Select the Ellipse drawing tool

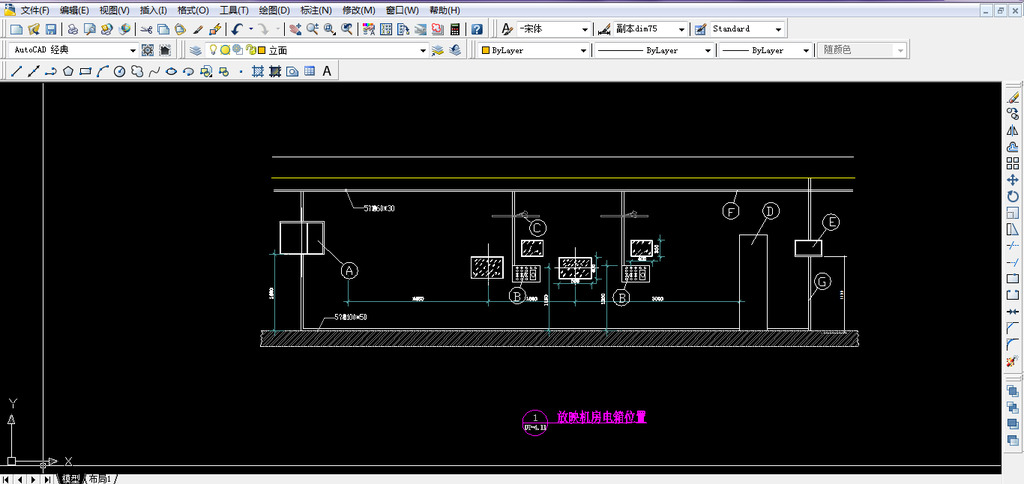click(171, 71)
